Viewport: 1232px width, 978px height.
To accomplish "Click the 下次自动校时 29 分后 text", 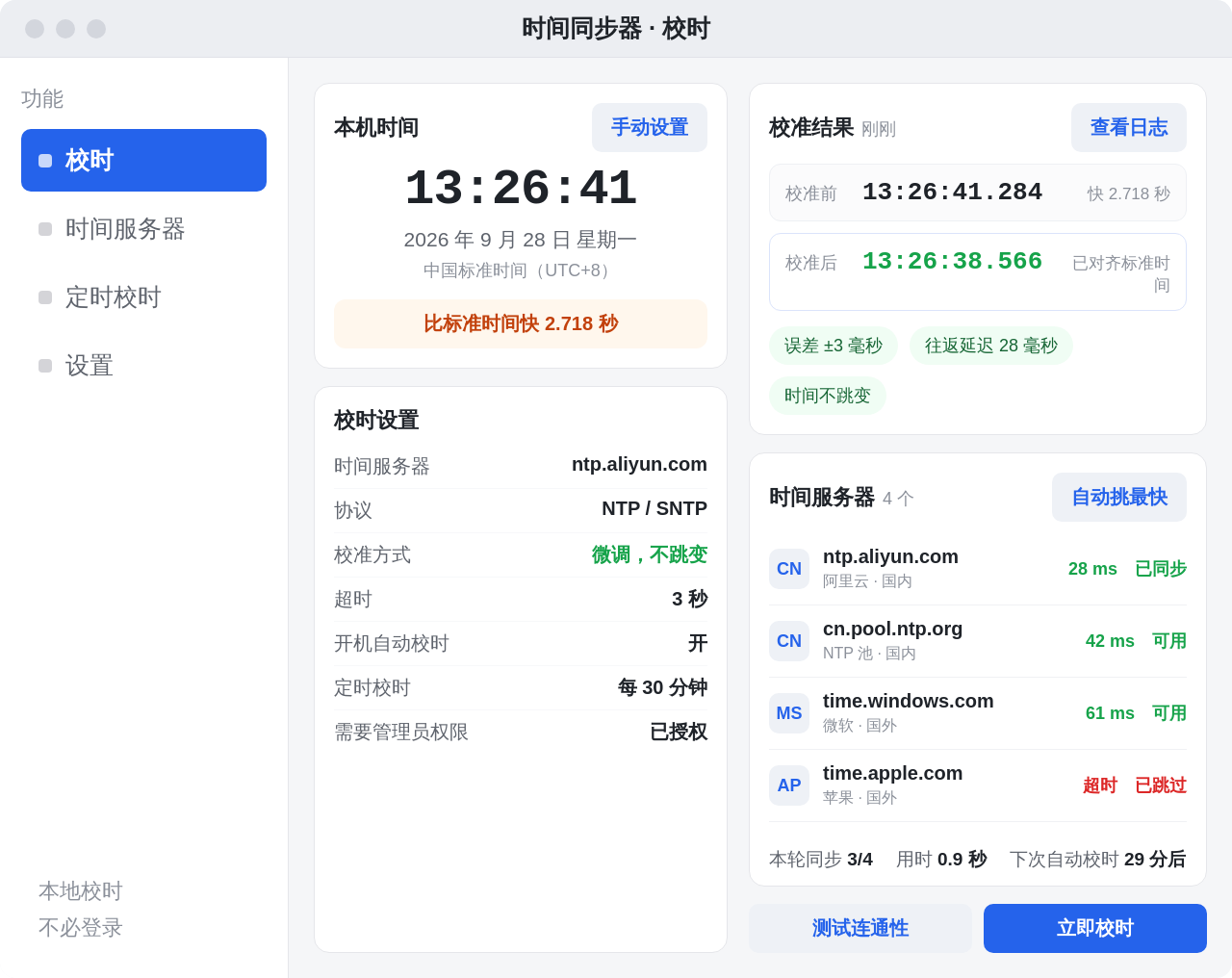I will coord(1098,860).
